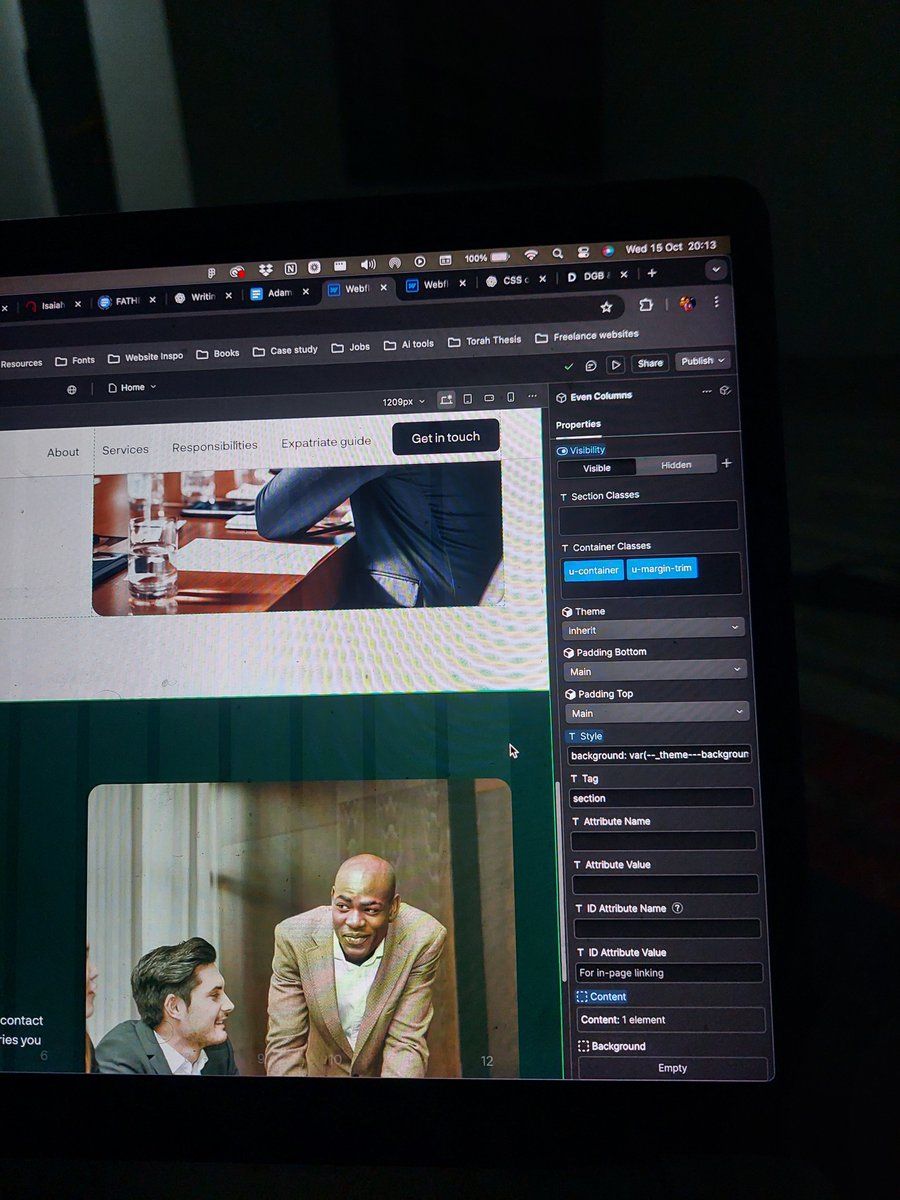900x1200 pixels.
Task: Click the Style background value field
Action: click(x=660, y=755)
